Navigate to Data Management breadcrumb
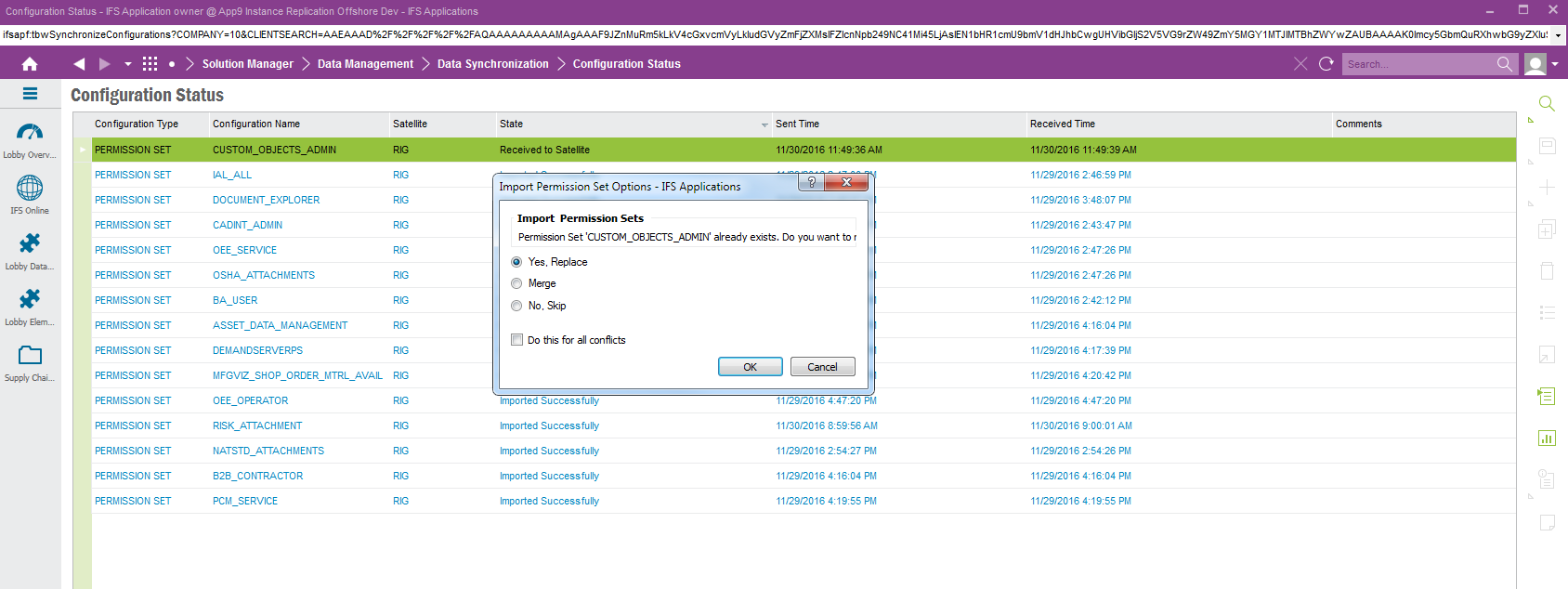This screenshot has width=1568, height=589. 365,64
